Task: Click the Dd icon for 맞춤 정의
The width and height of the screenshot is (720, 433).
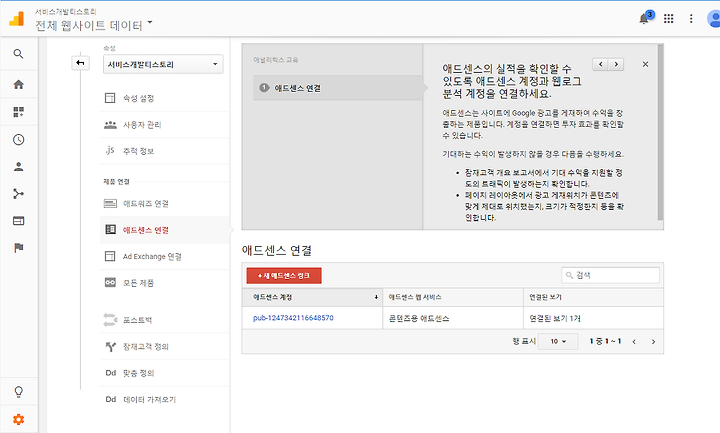Action: [x=111, y=373]
